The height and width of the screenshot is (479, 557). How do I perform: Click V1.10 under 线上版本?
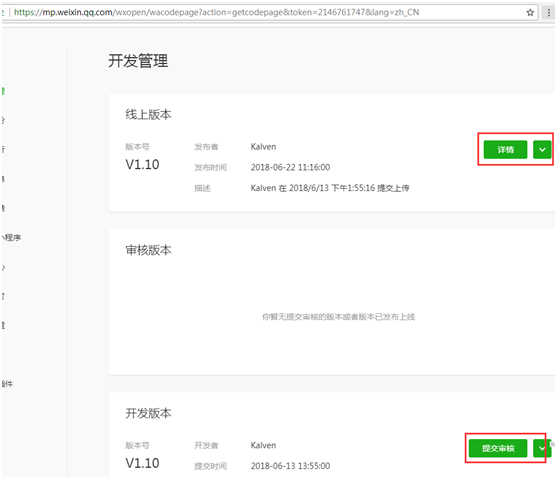click(x=142, y=165)
